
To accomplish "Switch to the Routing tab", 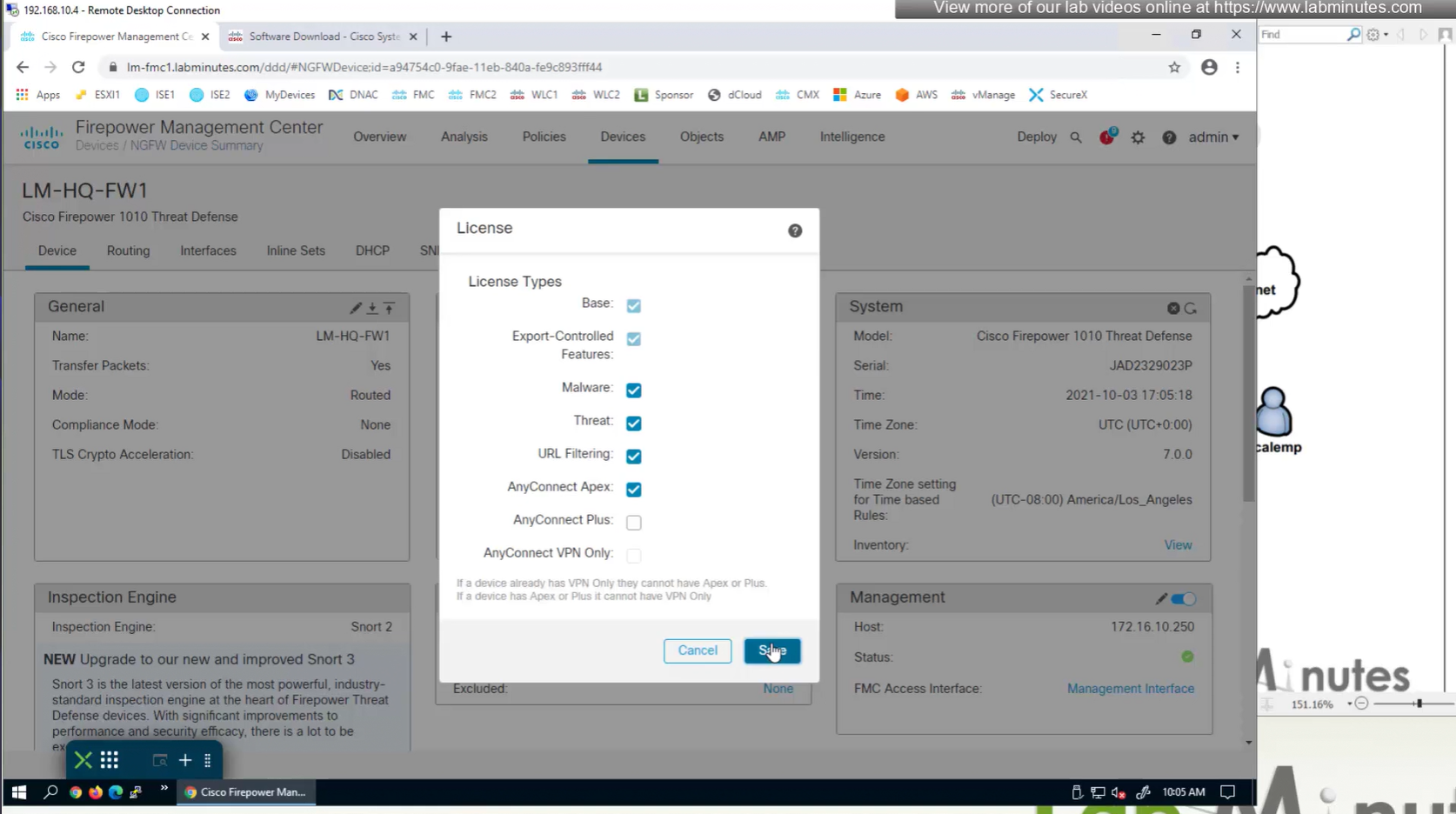I will 128,250.
